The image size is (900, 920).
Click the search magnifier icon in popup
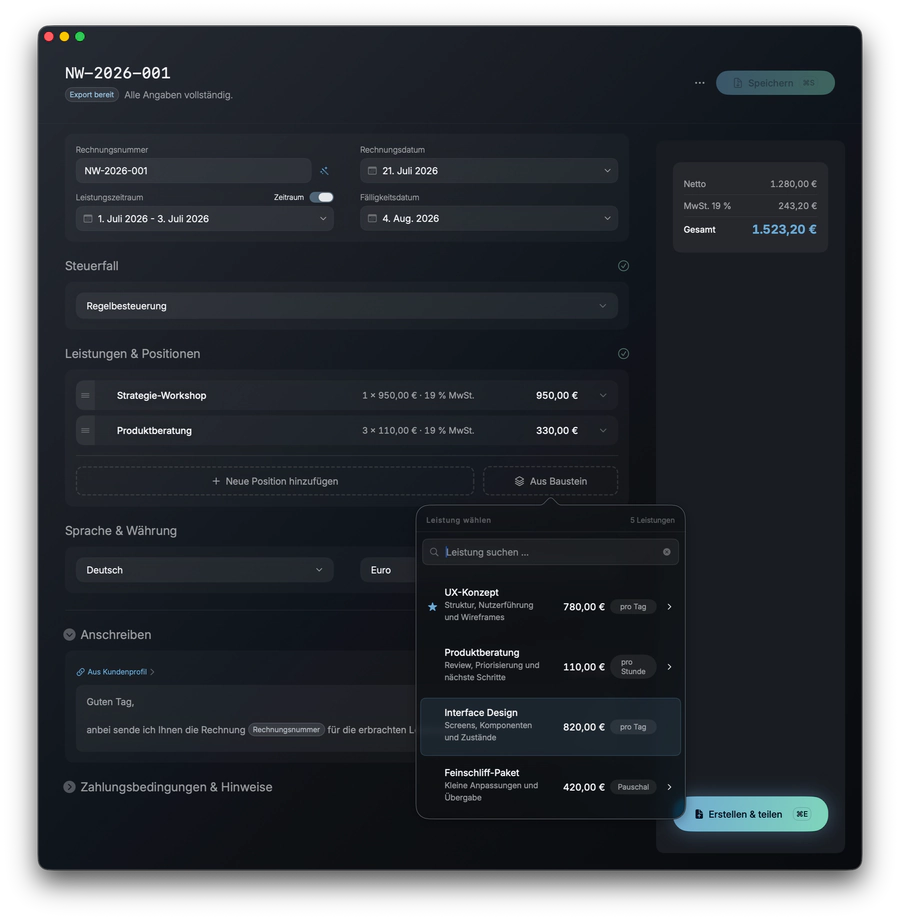tap(434, 552)
